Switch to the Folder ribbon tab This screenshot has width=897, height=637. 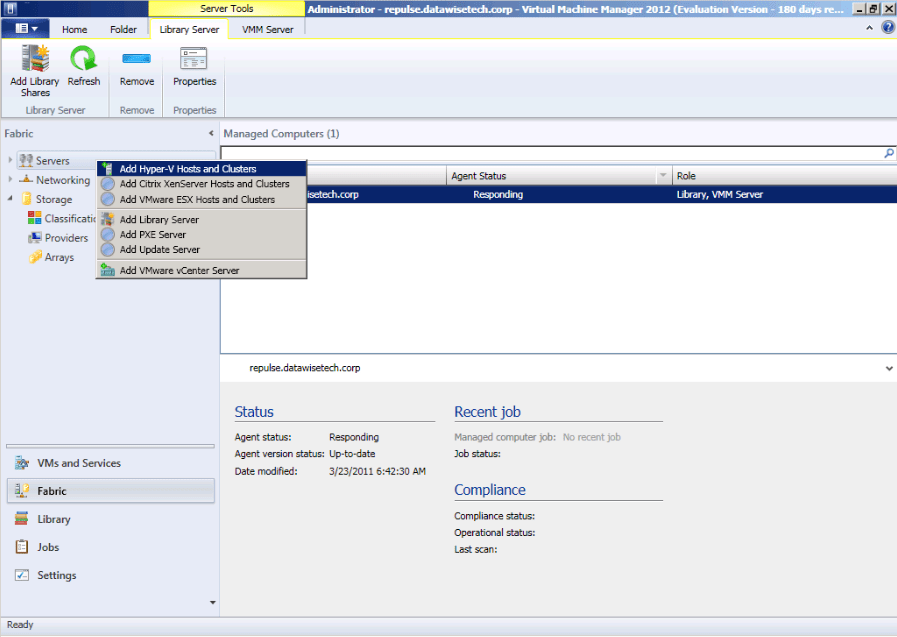(124, 30)
